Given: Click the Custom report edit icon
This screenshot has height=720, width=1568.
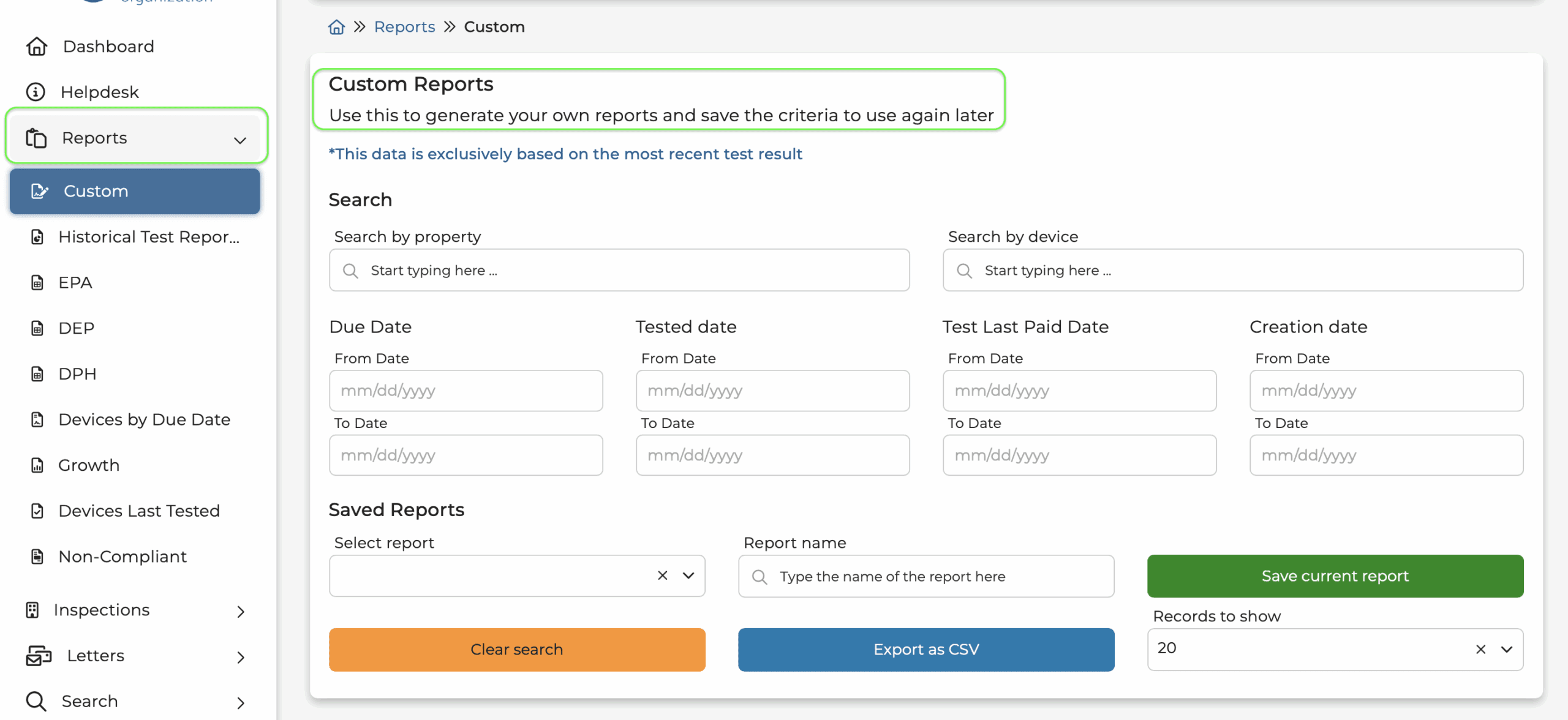Looking at the screenshot, I should pyautogui.click(x=39, y=191).
